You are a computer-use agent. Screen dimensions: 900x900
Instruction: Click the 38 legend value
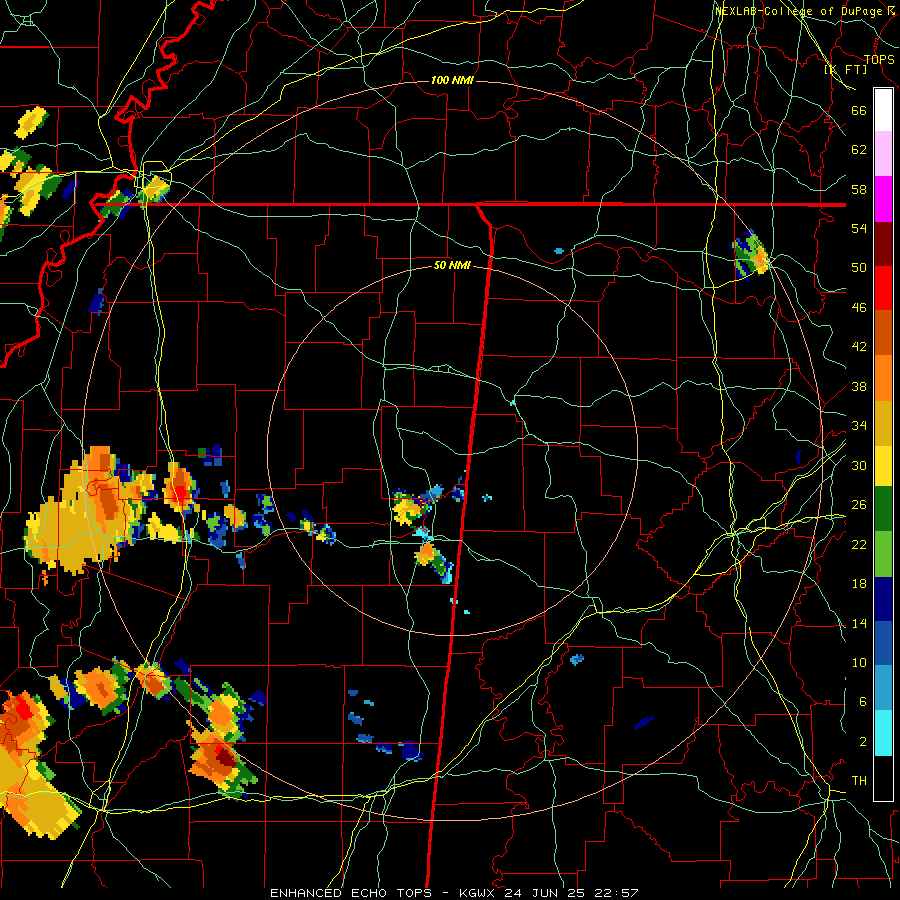coord(859,387)
